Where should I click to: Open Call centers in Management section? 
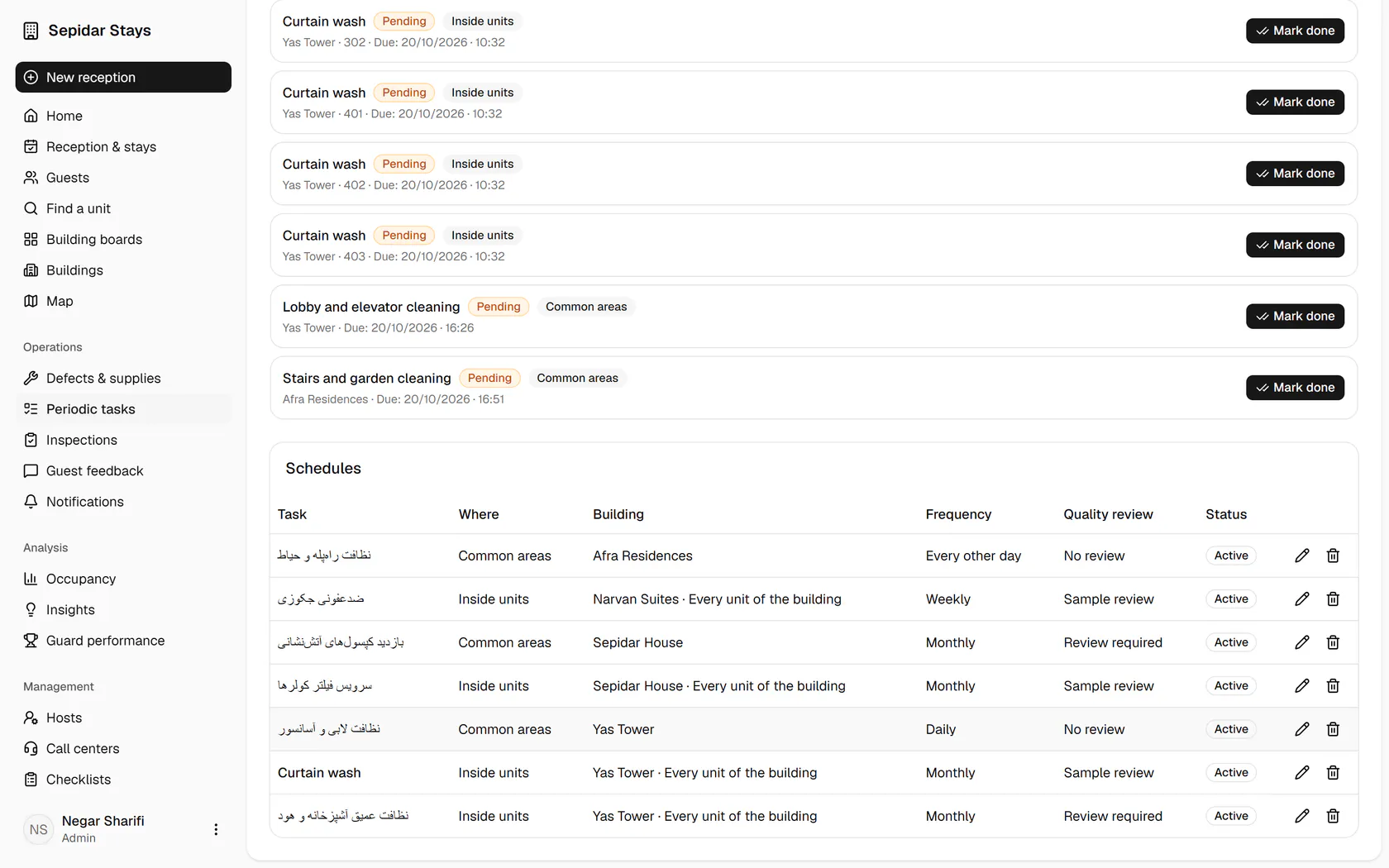123,748
